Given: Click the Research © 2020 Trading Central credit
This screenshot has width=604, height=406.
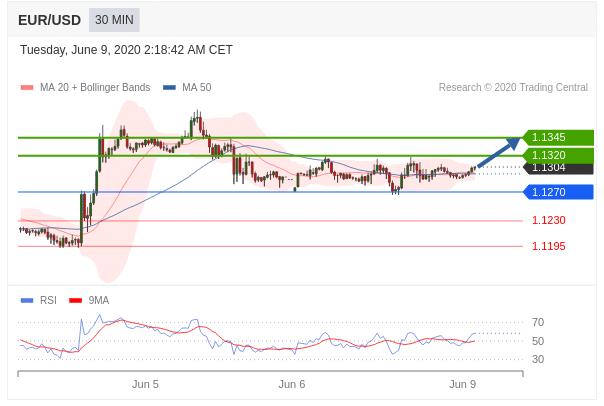Looking at the screenshot, I should click(513, 87).
